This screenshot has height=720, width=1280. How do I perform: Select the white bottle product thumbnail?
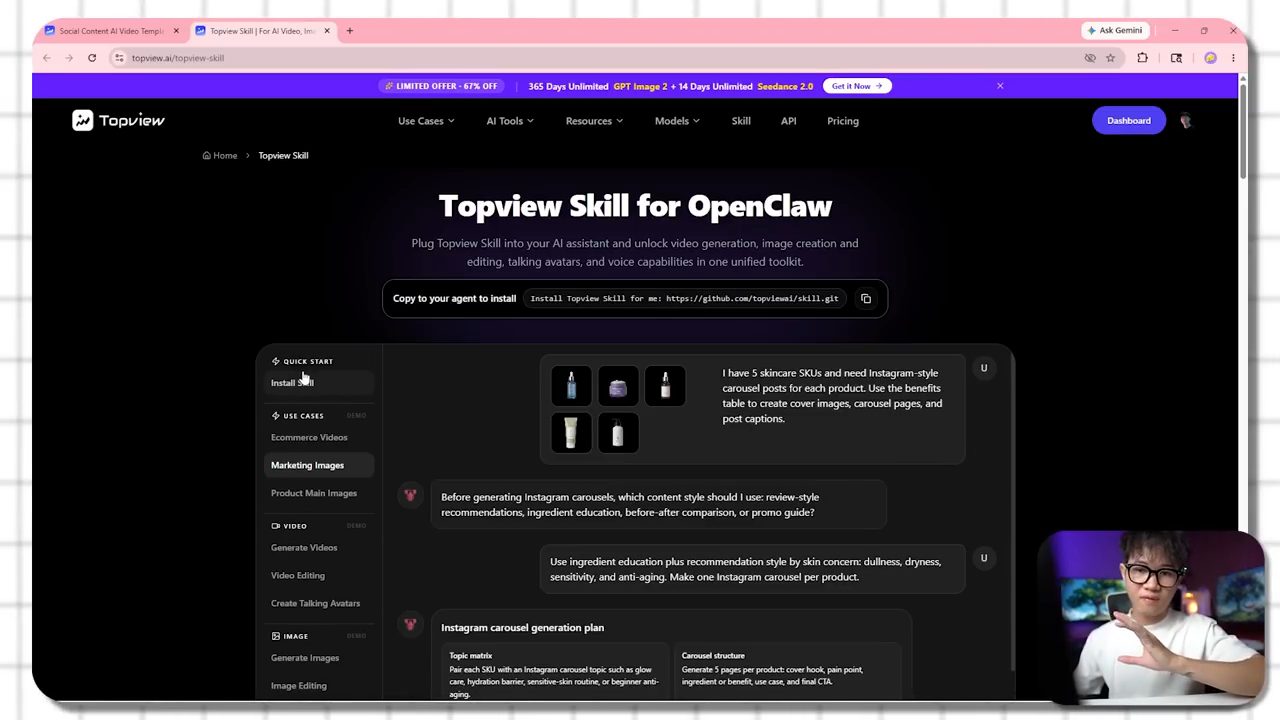point(618,433)
